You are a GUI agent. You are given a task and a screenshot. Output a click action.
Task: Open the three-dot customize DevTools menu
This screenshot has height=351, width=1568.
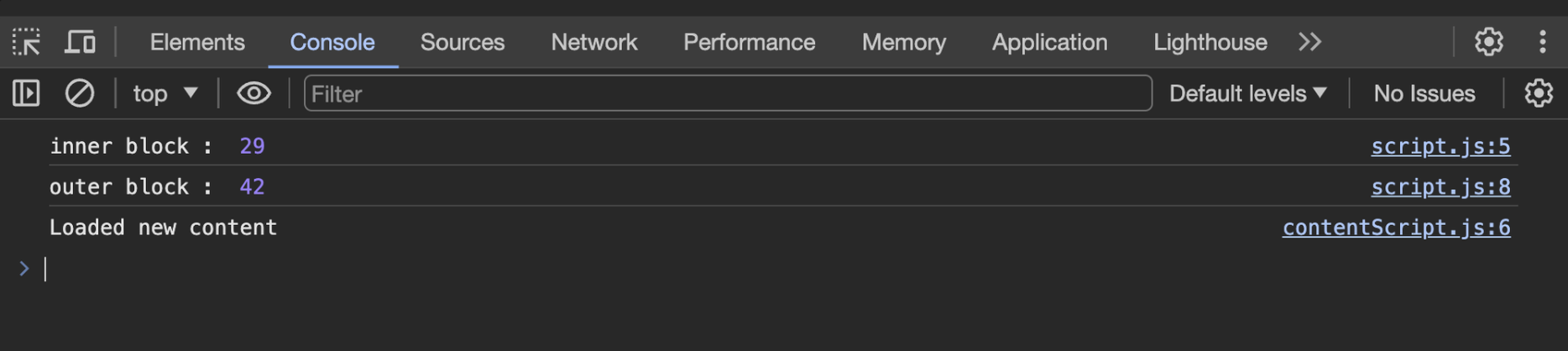[1542, 42]
